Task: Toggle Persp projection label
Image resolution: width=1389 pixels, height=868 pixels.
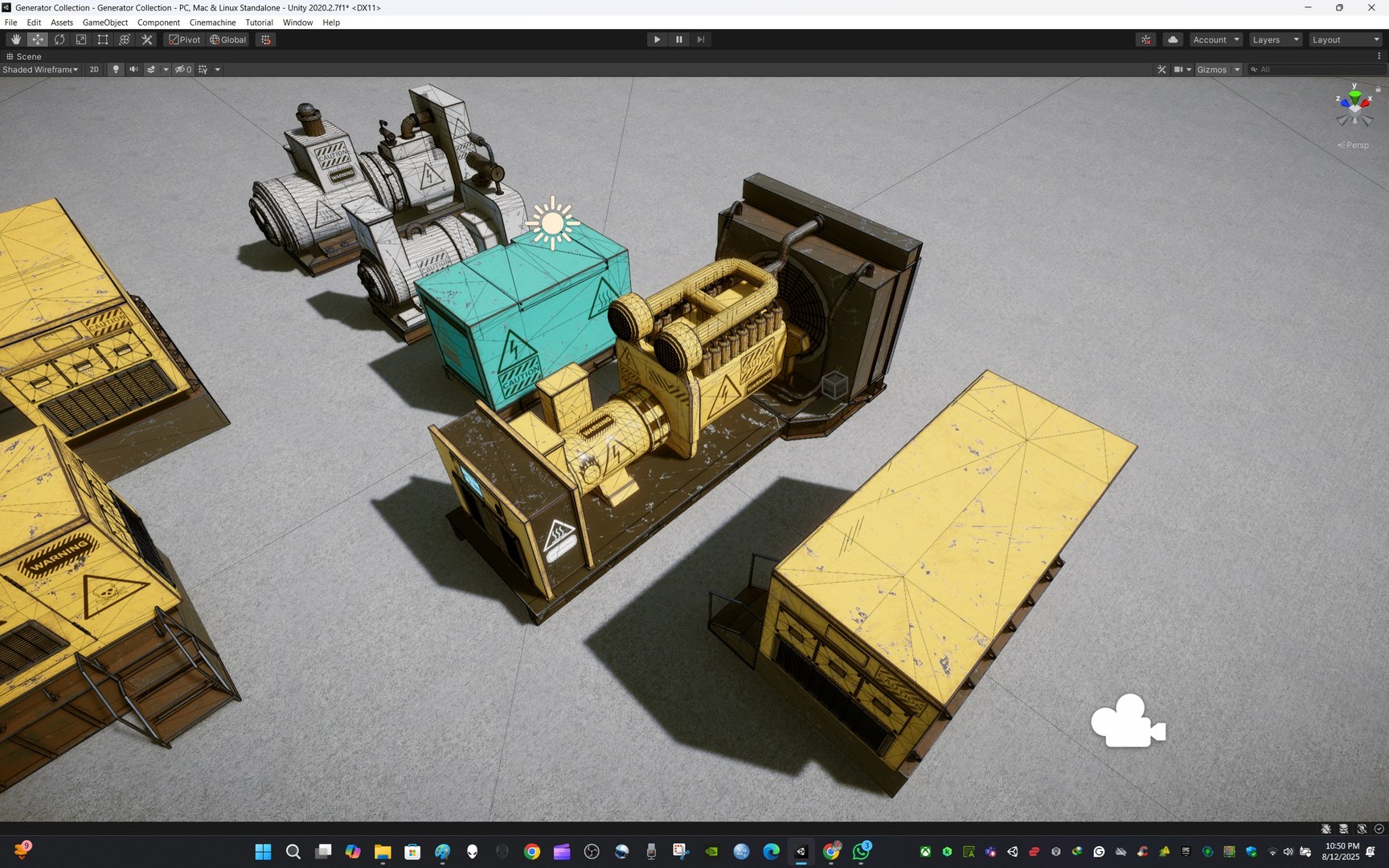Action: [1354, 145]
